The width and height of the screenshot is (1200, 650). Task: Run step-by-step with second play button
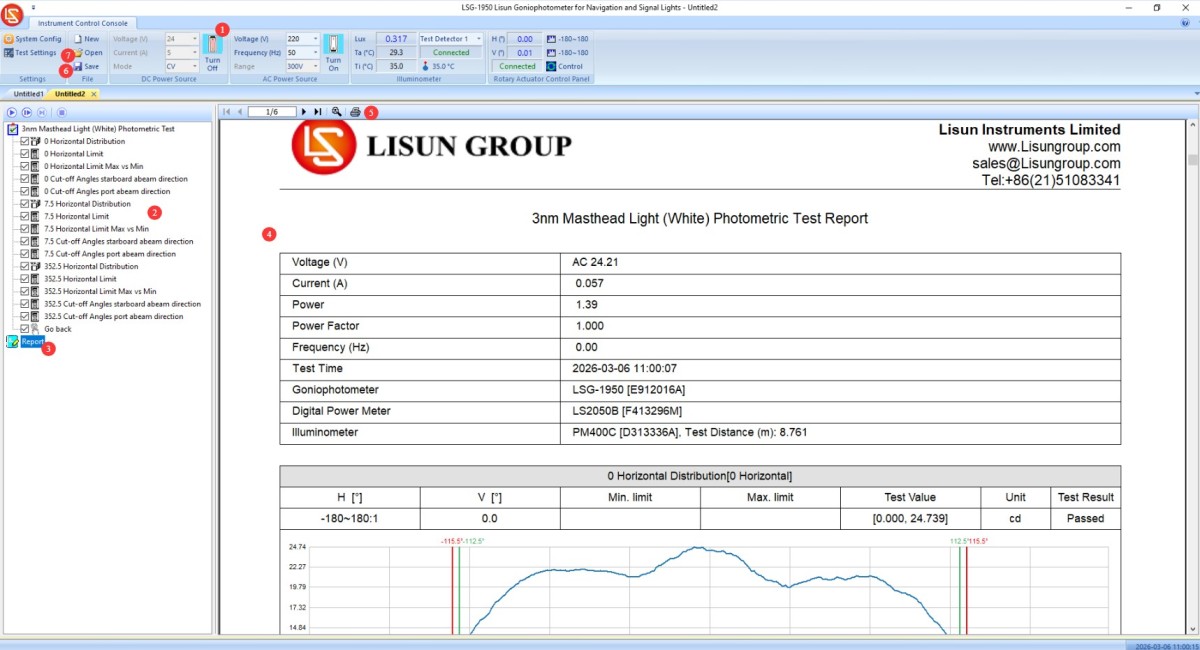[x=27, y=113]
